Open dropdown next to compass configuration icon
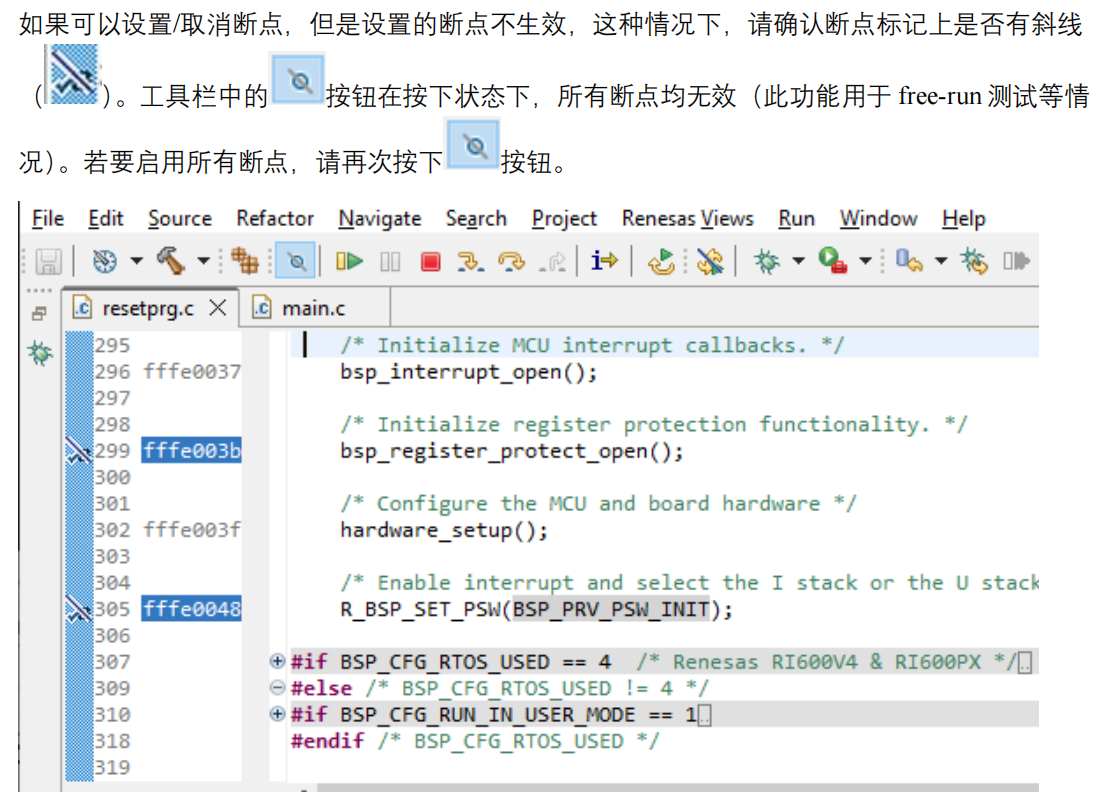Image resolution: width=1107 pixels, height=804 pixels. click(x=136, y=262)
